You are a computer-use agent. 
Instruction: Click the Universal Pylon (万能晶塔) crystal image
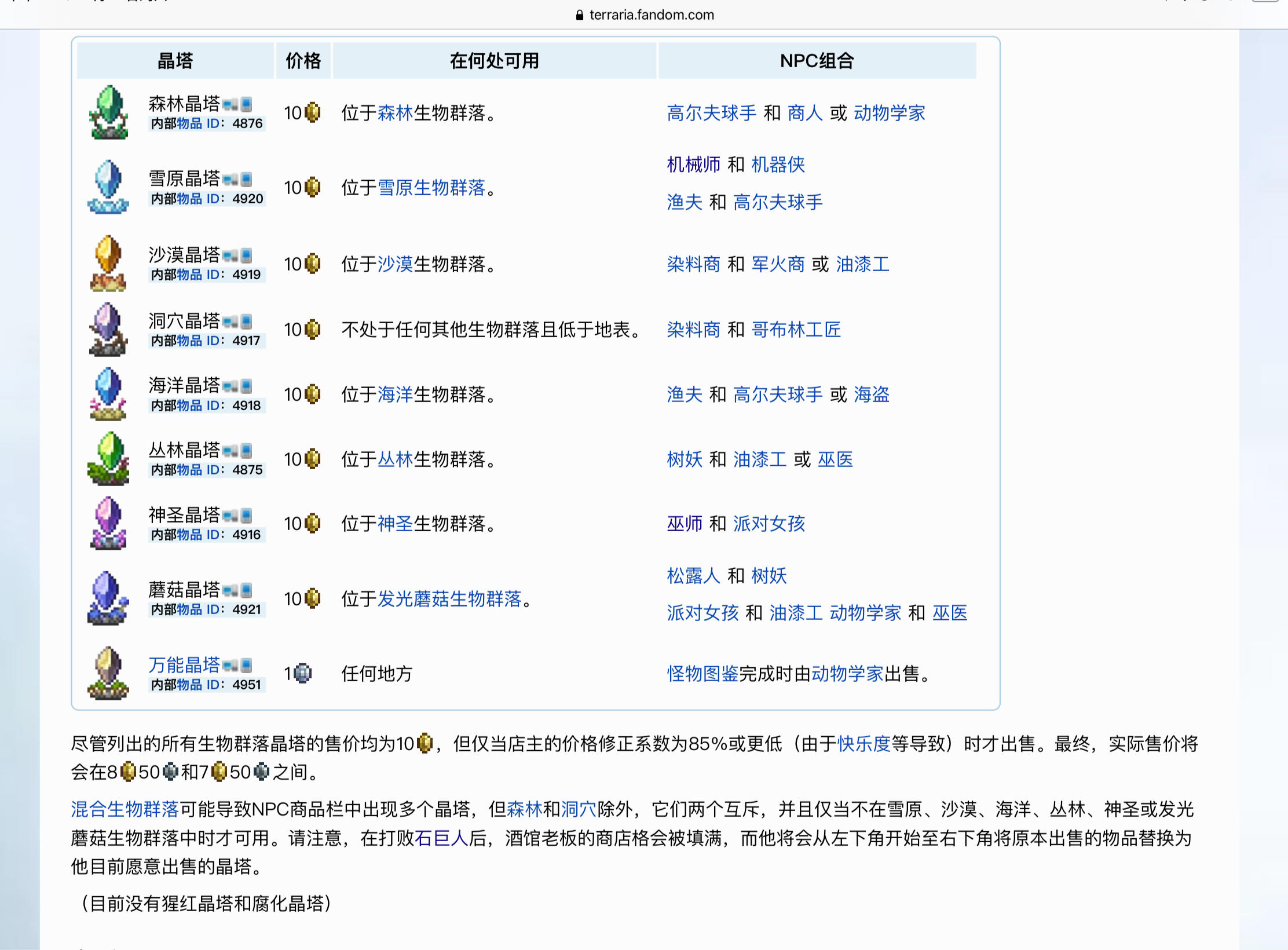[108, 673]
